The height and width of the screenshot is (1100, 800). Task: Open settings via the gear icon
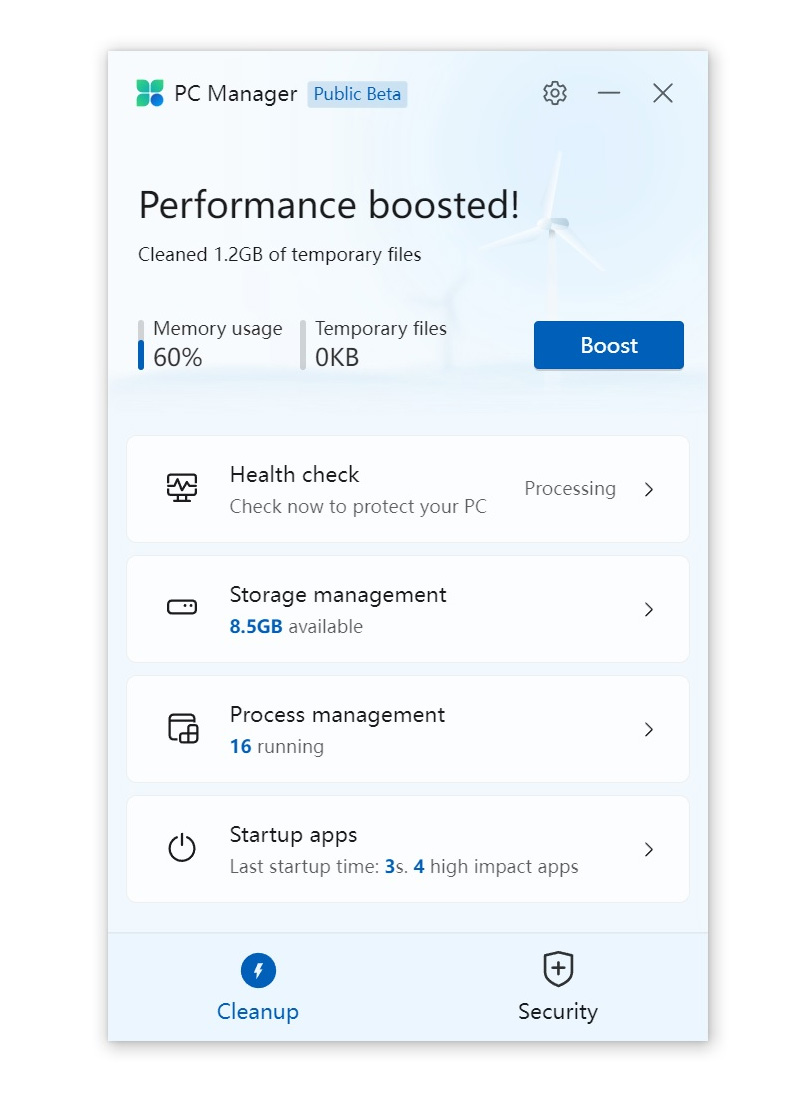[x=554, y=93]
